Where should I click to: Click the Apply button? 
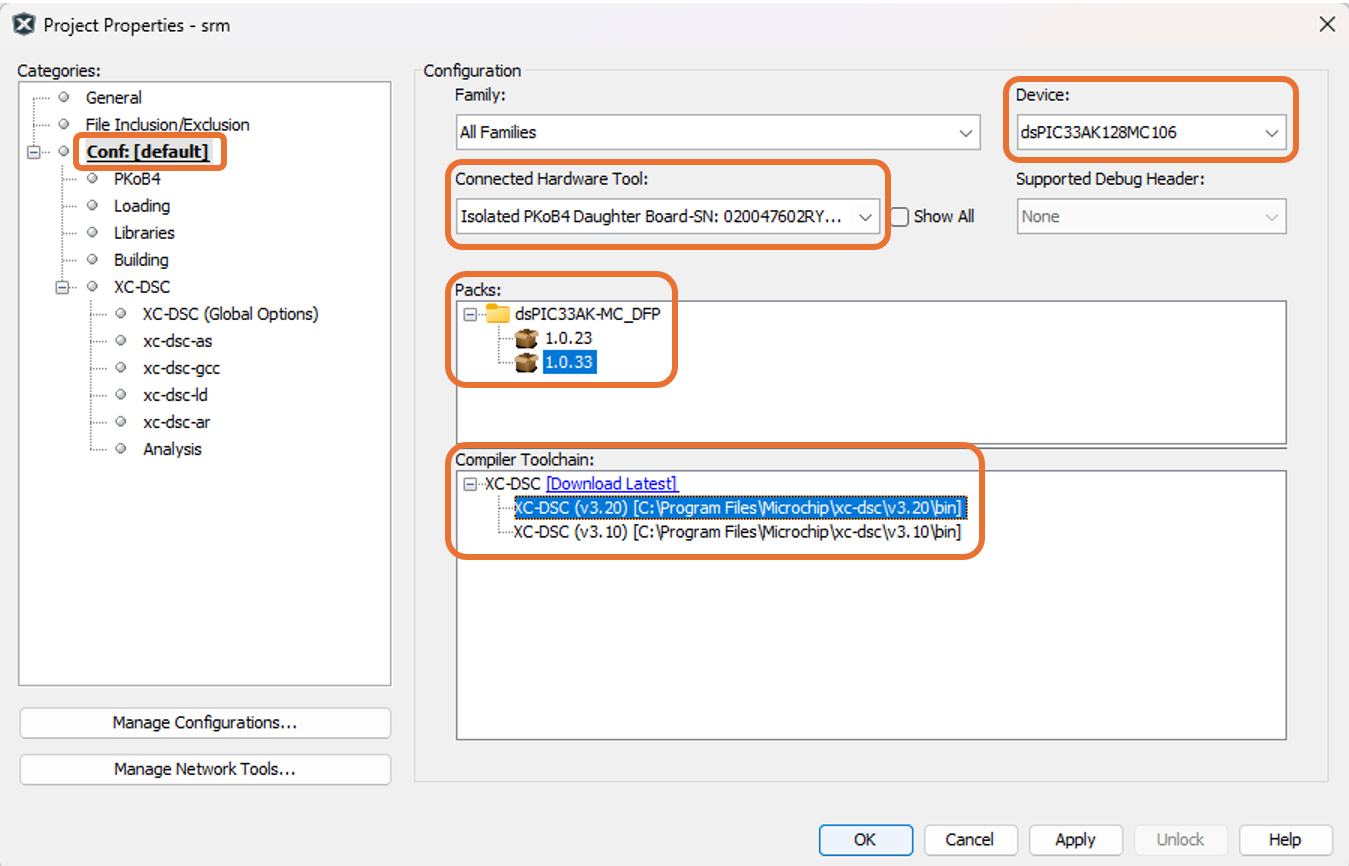coord(1075,840)
